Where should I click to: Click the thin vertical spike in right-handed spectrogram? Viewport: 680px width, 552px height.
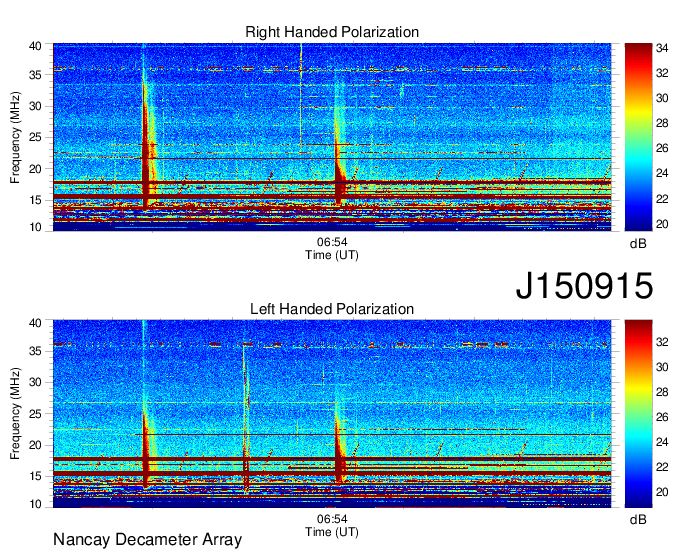click(301, 98)
